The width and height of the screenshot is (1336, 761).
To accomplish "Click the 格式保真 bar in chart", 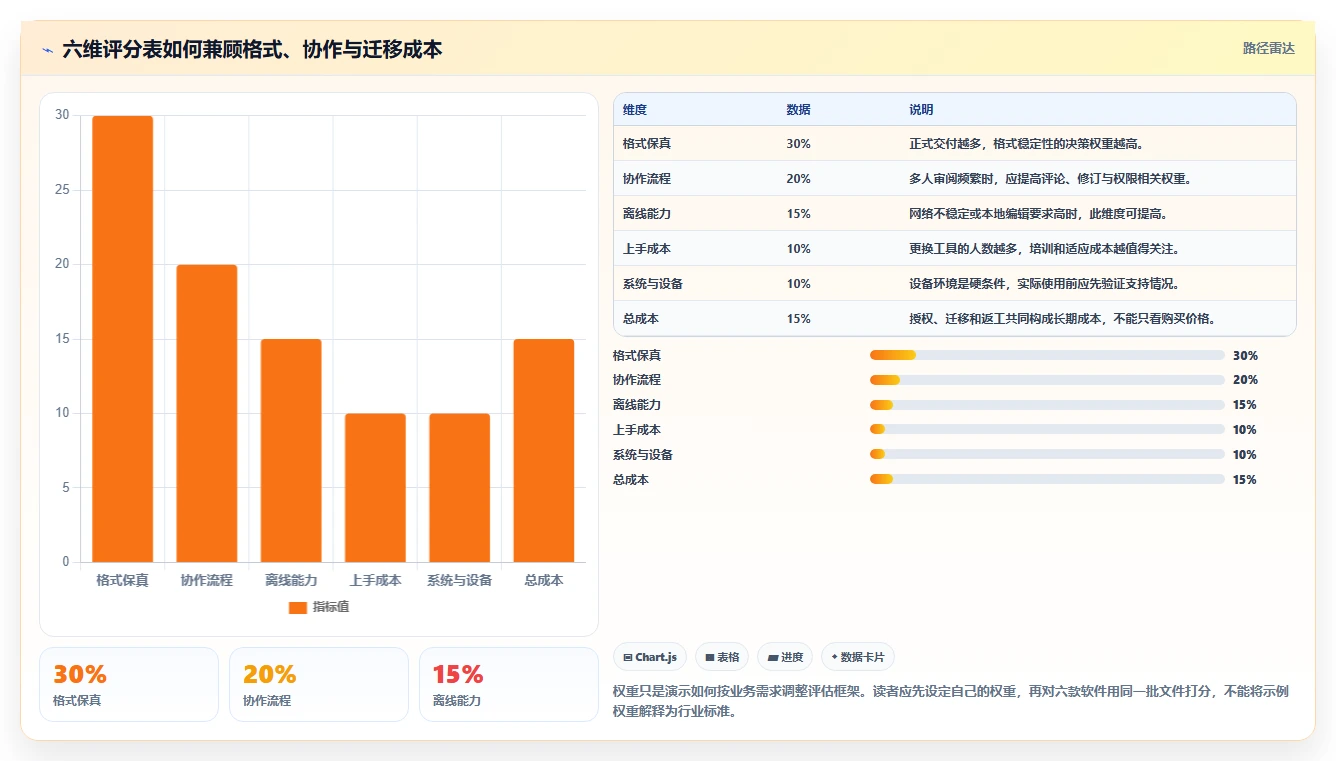I will coord(123,339).
